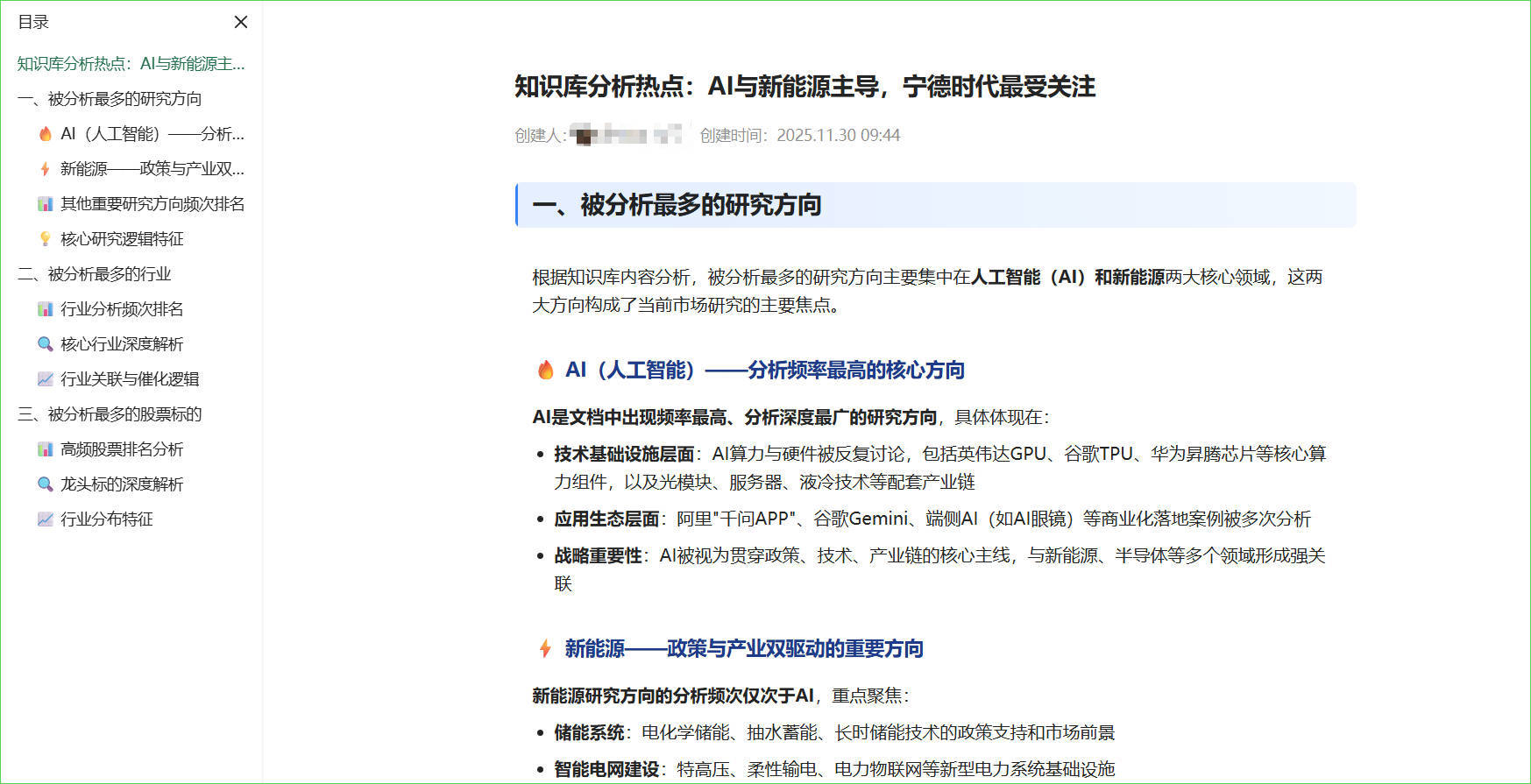Jump to 三、被分析最多的股票标的 section

point(110,414)
